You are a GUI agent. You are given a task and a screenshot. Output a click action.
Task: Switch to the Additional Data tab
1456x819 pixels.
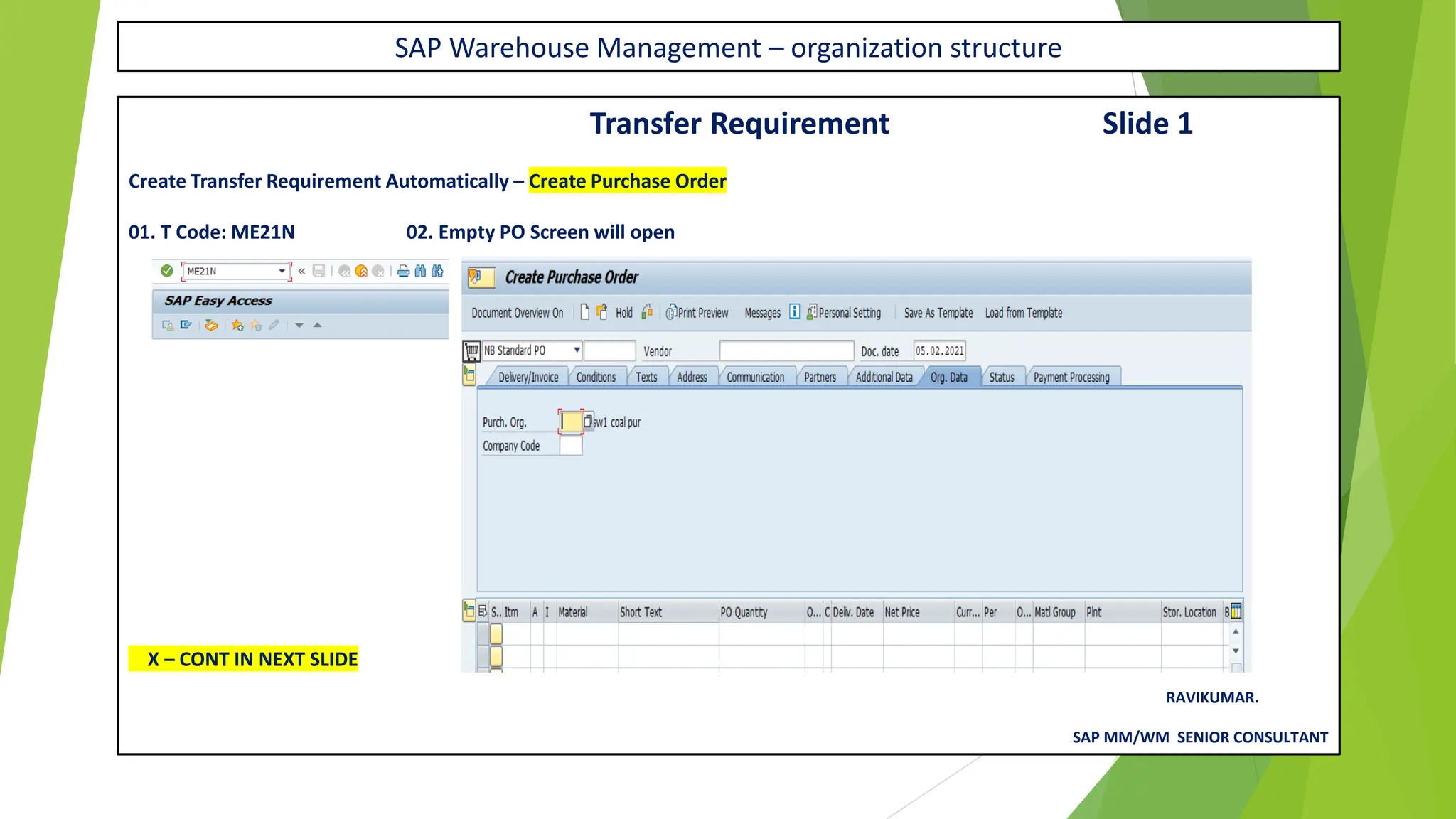[884, 378]
